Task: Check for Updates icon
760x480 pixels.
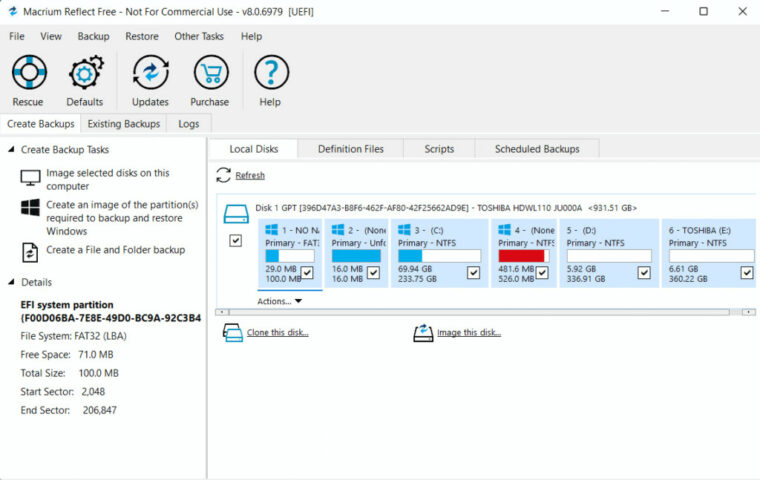Action: coord(151,72)
